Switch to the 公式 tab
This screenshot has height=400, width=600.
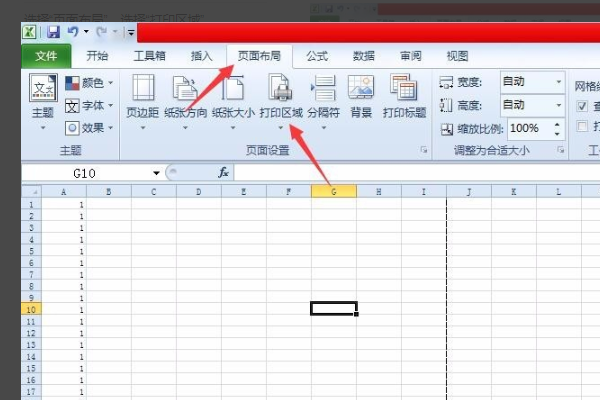tap(316, 56)
